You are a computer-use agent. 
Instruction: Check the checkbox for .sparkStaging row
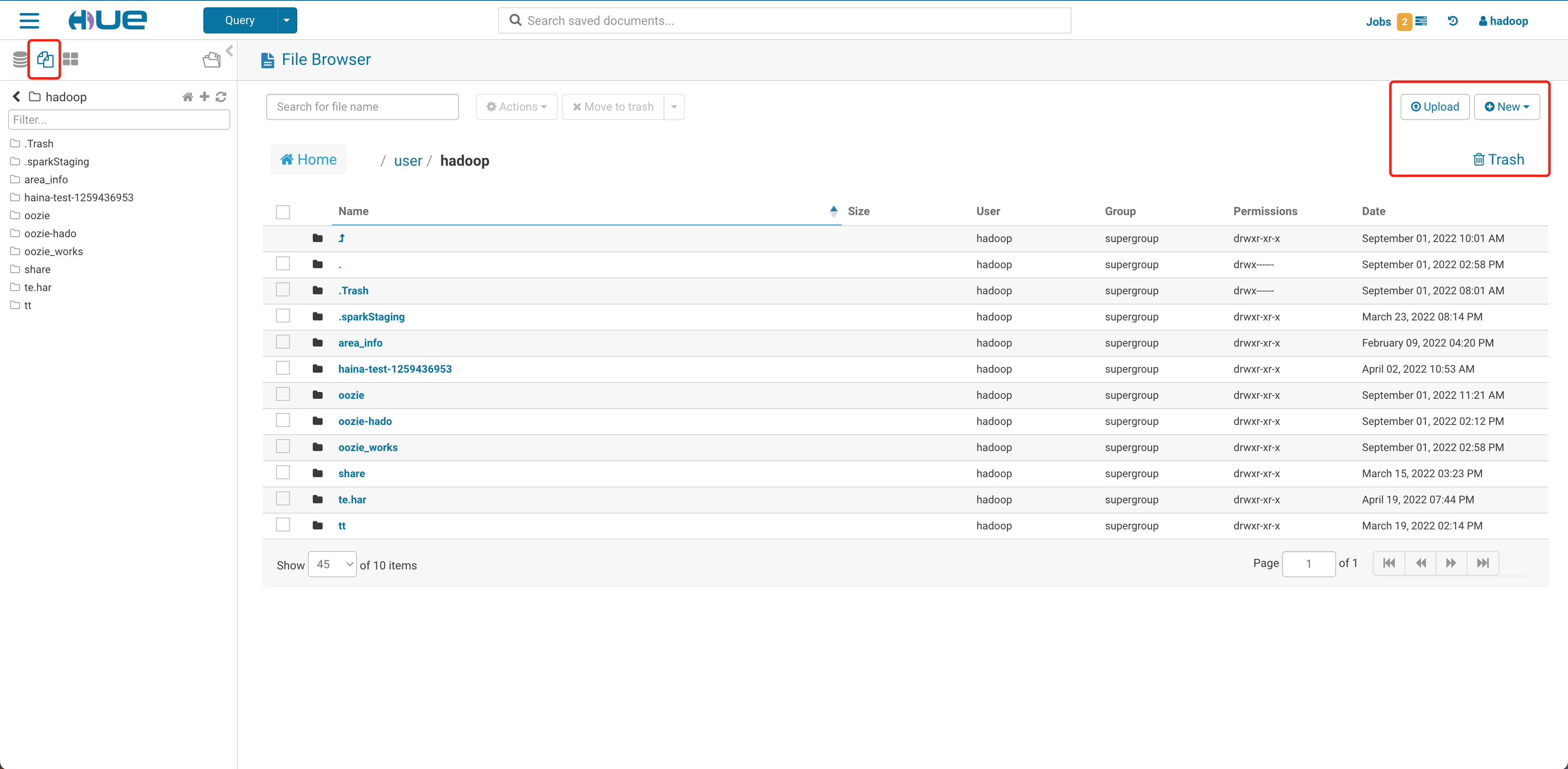click(x=283, y=316)
